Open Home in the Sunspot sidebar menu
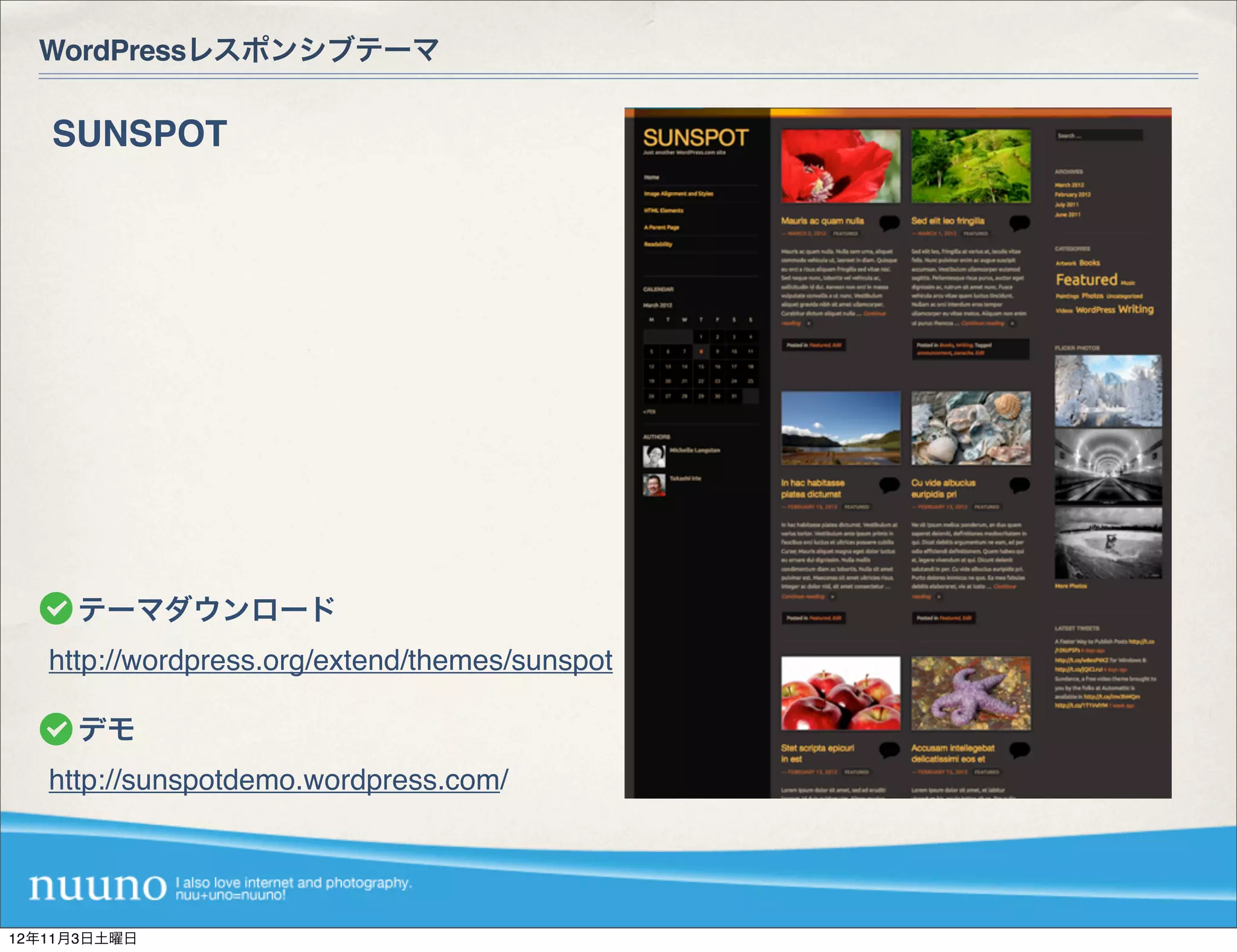This screenshot has height=952, width=1237. (651, 177)
